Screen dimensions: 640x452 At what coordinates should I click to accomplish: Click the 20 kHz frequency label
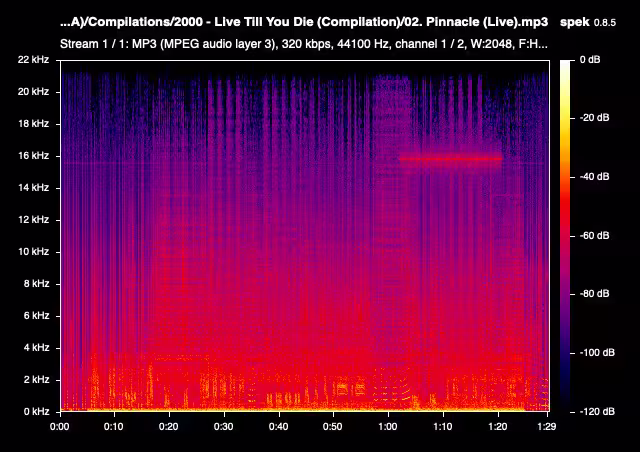pyautogui.click(x=33, y=91)
